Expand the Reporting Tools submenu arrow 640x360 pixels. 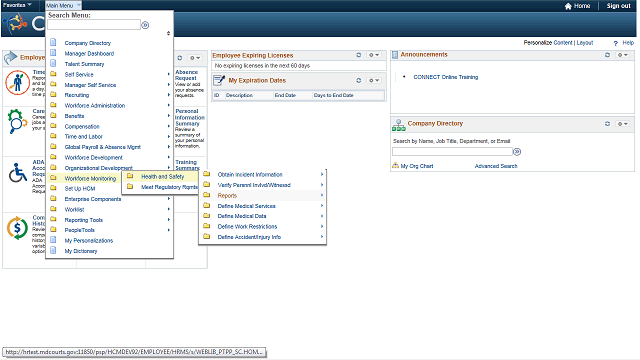click(169, 220)
